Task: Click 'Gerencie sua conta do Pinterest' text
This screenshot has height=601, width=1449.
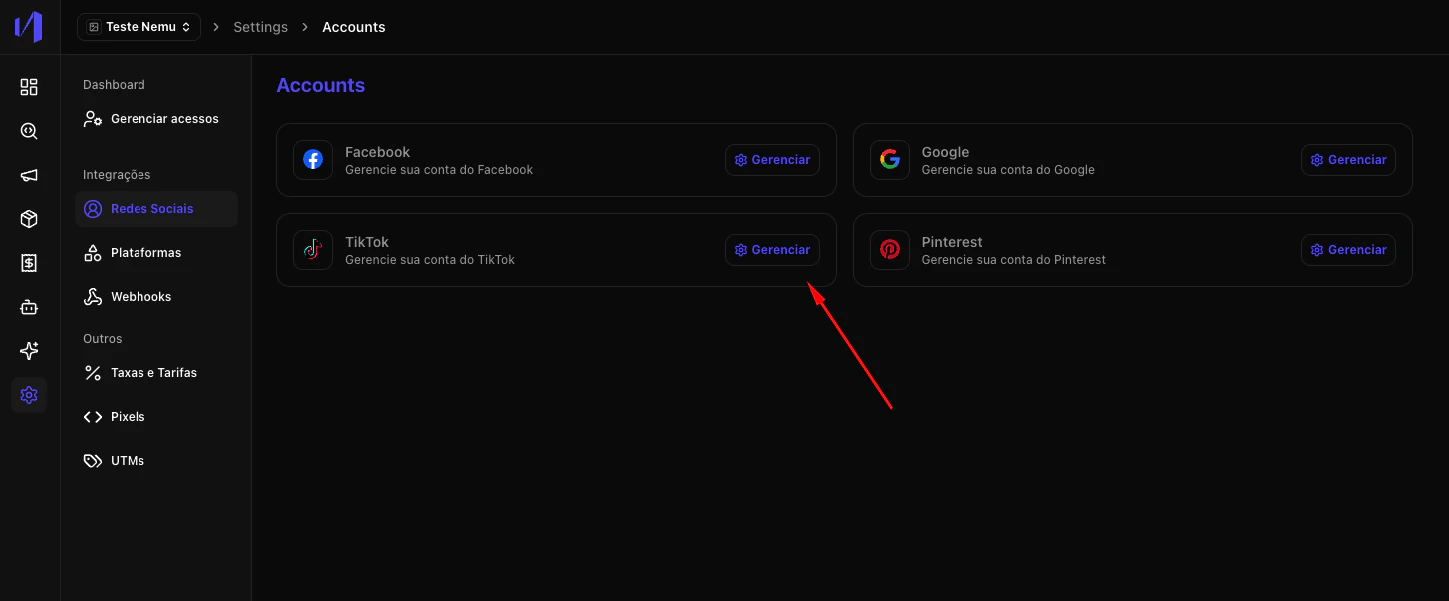Action: pyautogui.click(x=1014, y=260)
